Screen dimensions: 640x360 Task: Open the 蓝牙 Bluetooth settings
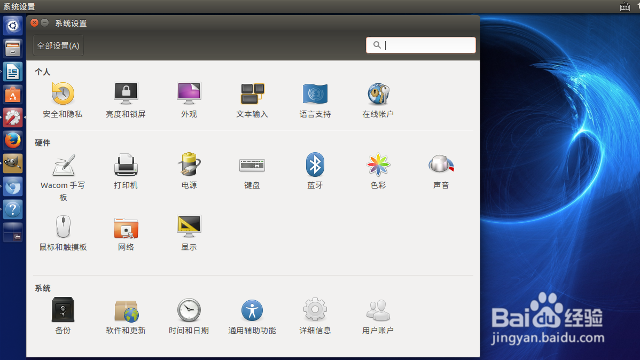(x=315, y=171)
